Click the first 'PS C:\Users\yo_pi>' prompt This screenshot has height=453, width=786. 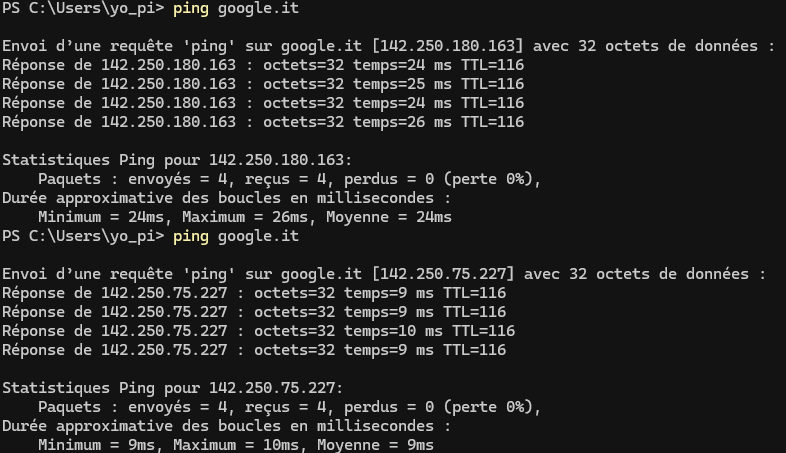[x=83, y=9]
